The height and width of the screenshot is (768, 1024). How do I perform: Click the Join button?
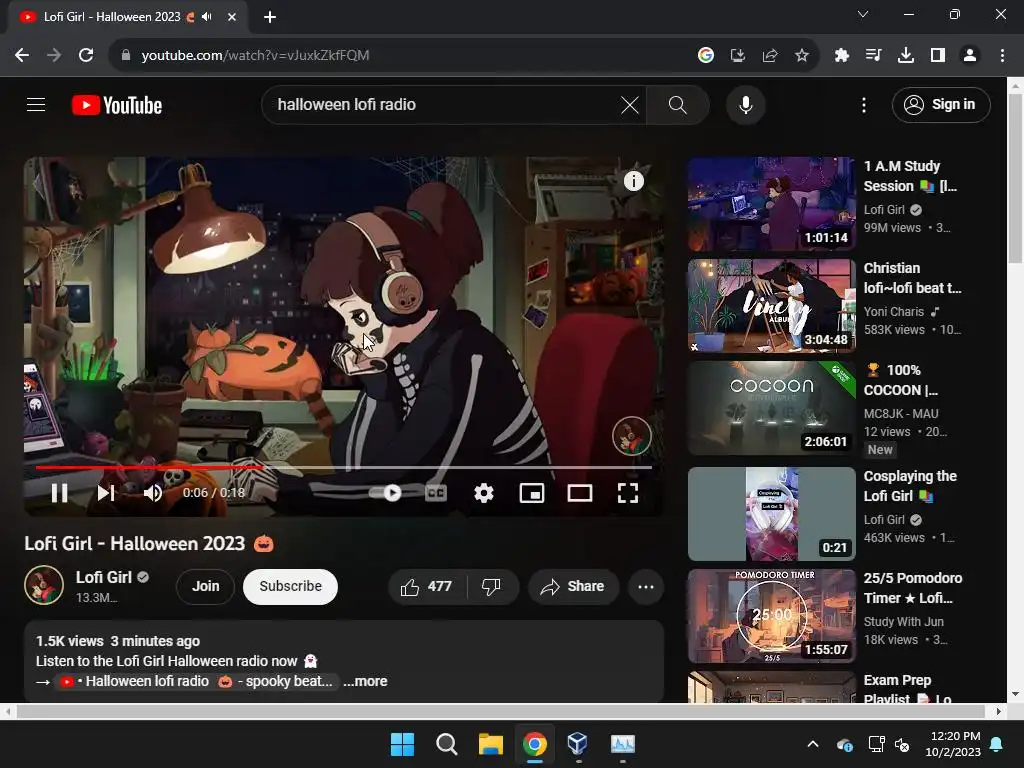205,586
